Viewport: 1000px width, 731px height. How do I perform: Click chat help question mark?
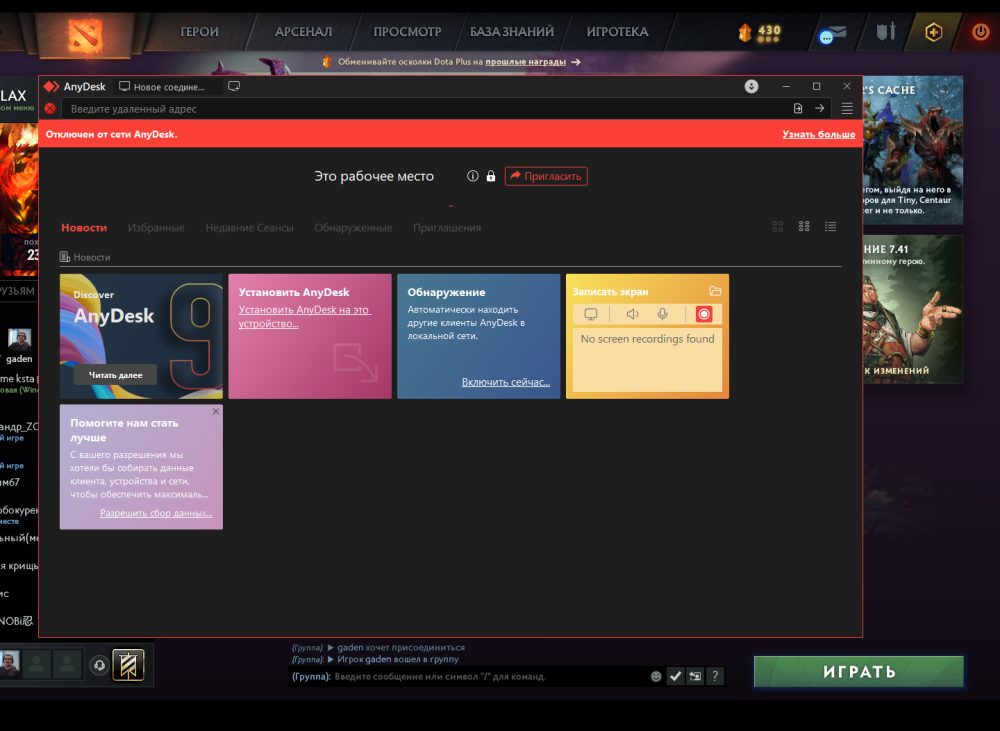pyautogui.click(x=715, y=676)
